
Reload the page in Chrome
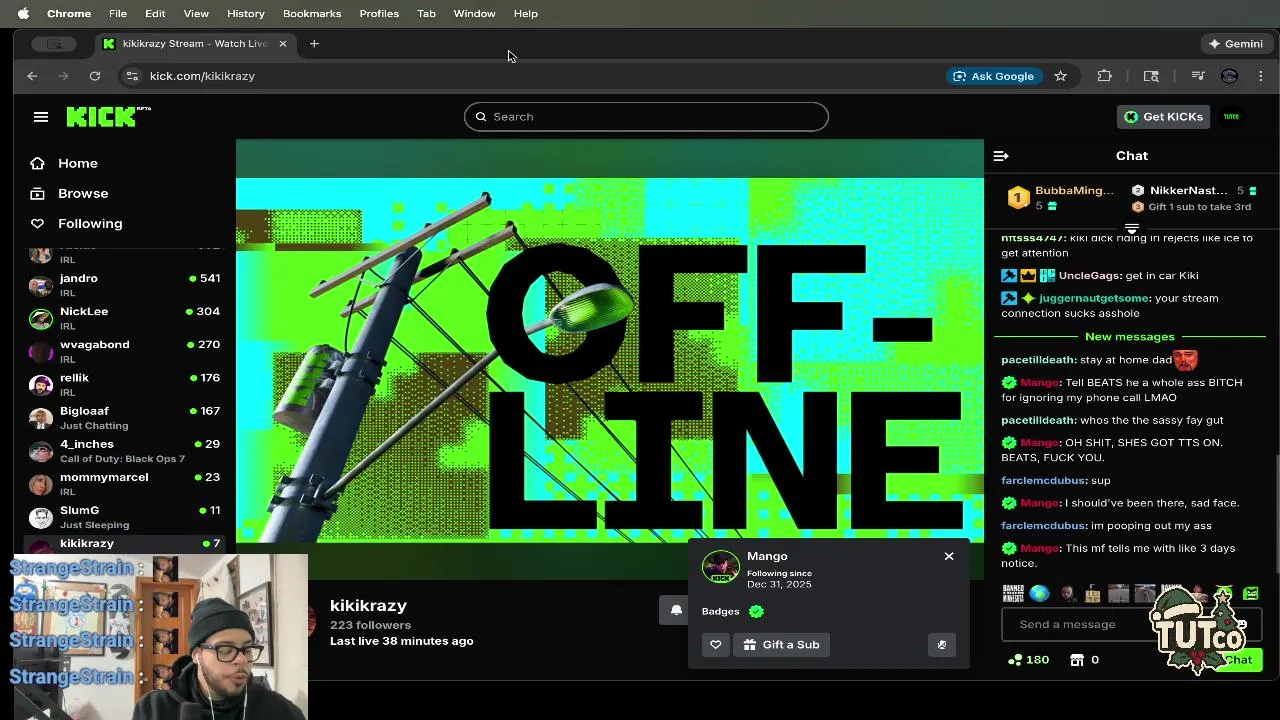pyautogui.click(x=95, y=76)
